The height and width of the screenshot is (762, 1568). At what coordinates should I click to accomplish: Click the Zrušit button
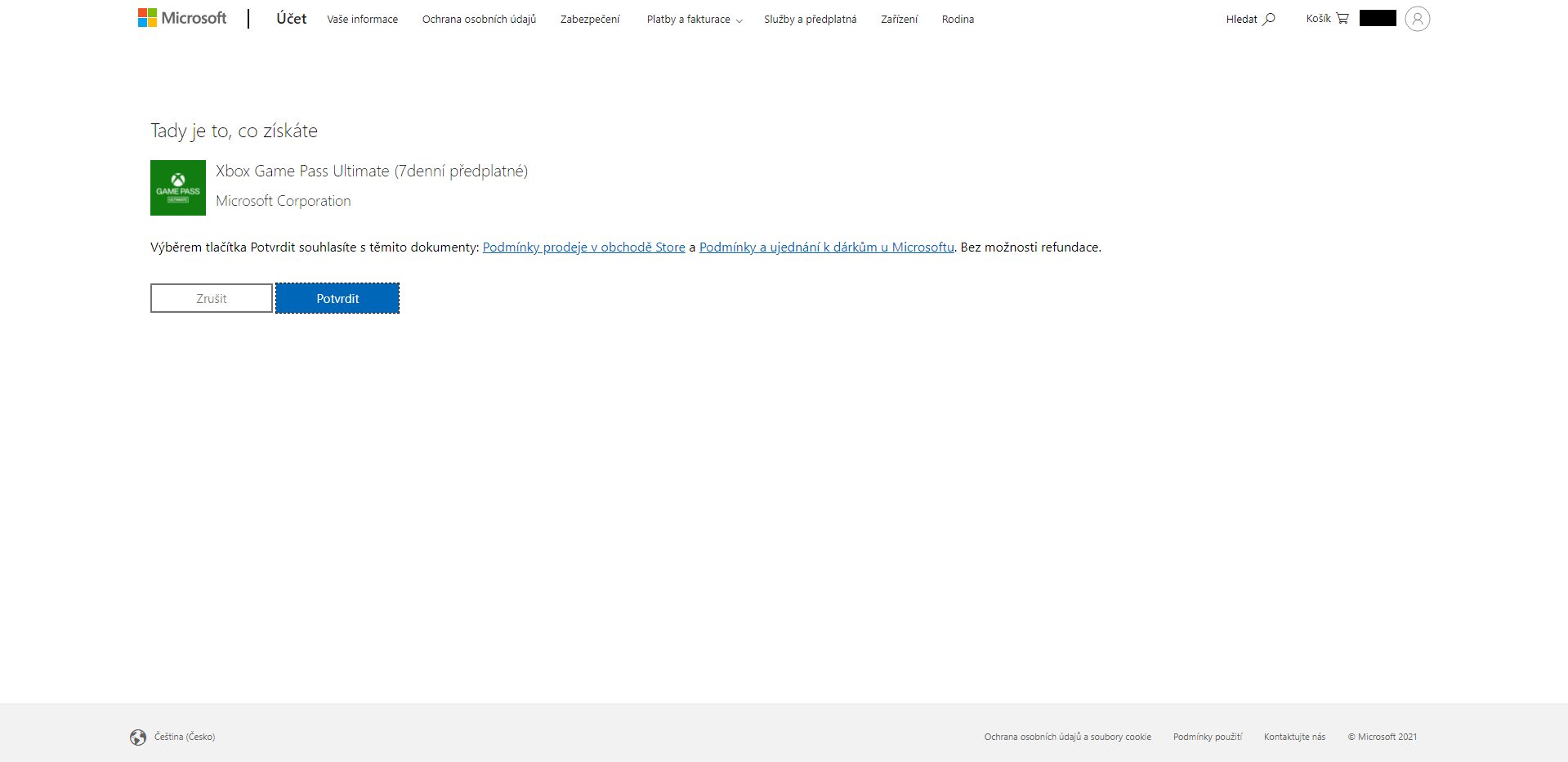click(x=212, y=298)
